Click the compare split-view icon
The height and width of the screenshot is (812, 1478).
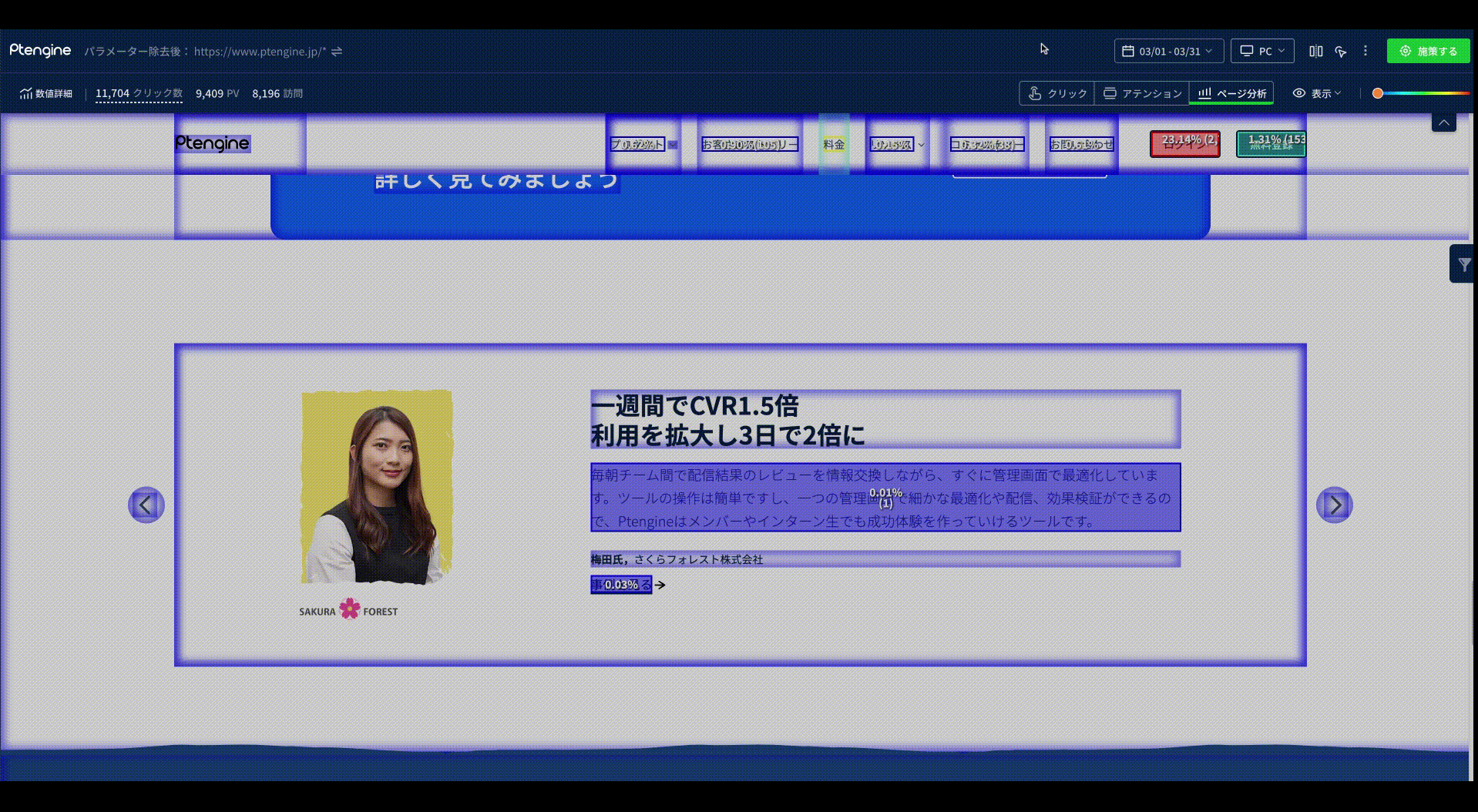[1315, 51]
